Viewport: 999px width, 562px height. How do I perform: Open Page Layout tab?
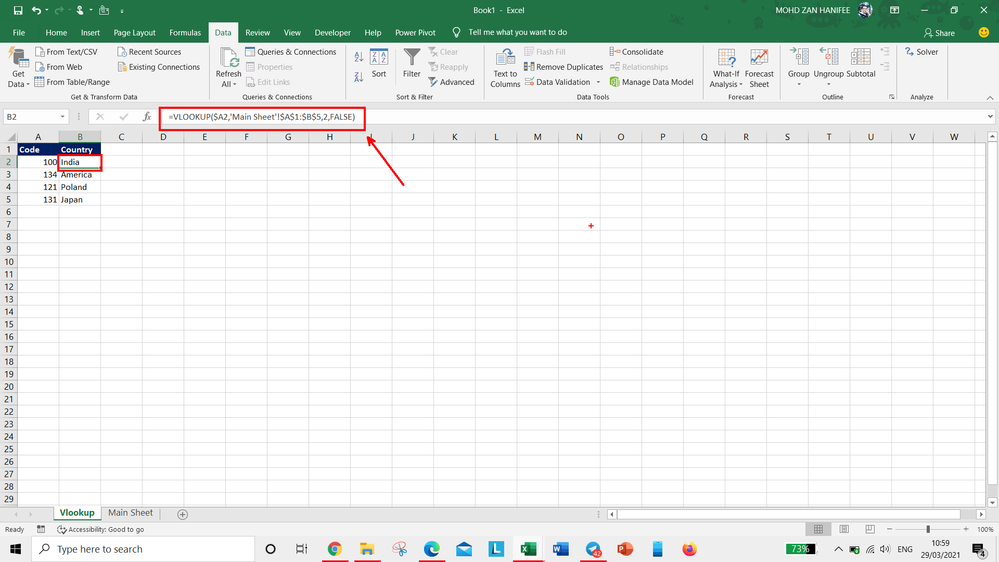[x=134, y=32]
